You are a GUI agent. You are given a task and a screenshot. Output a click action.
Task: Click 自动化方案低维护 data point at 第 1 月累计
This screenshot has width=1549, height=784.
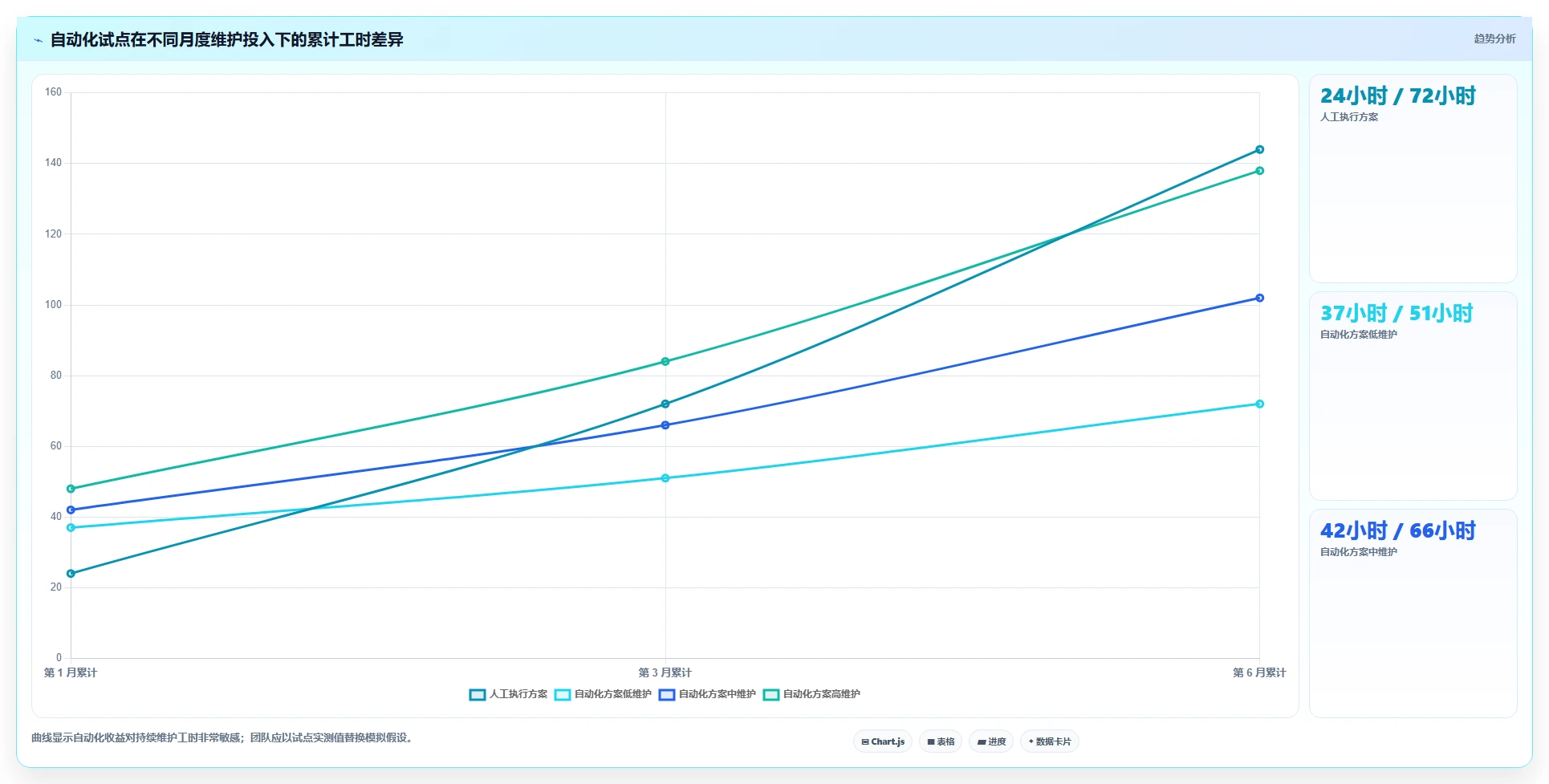tap(71, 528)
